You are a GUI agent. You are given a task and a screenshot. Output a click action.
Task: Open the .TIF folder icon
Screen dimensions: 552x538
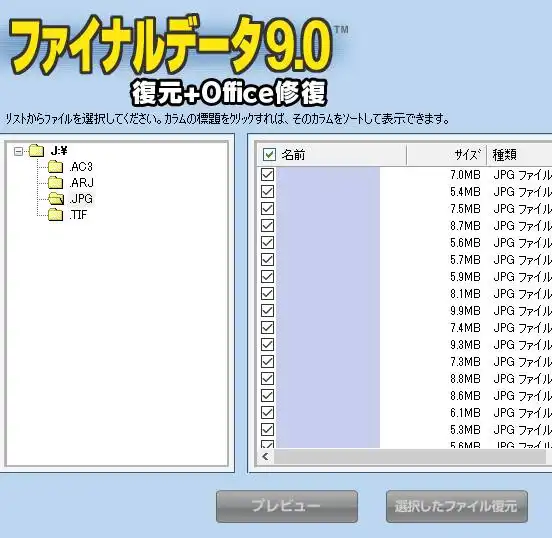click(x=56, y=214)
